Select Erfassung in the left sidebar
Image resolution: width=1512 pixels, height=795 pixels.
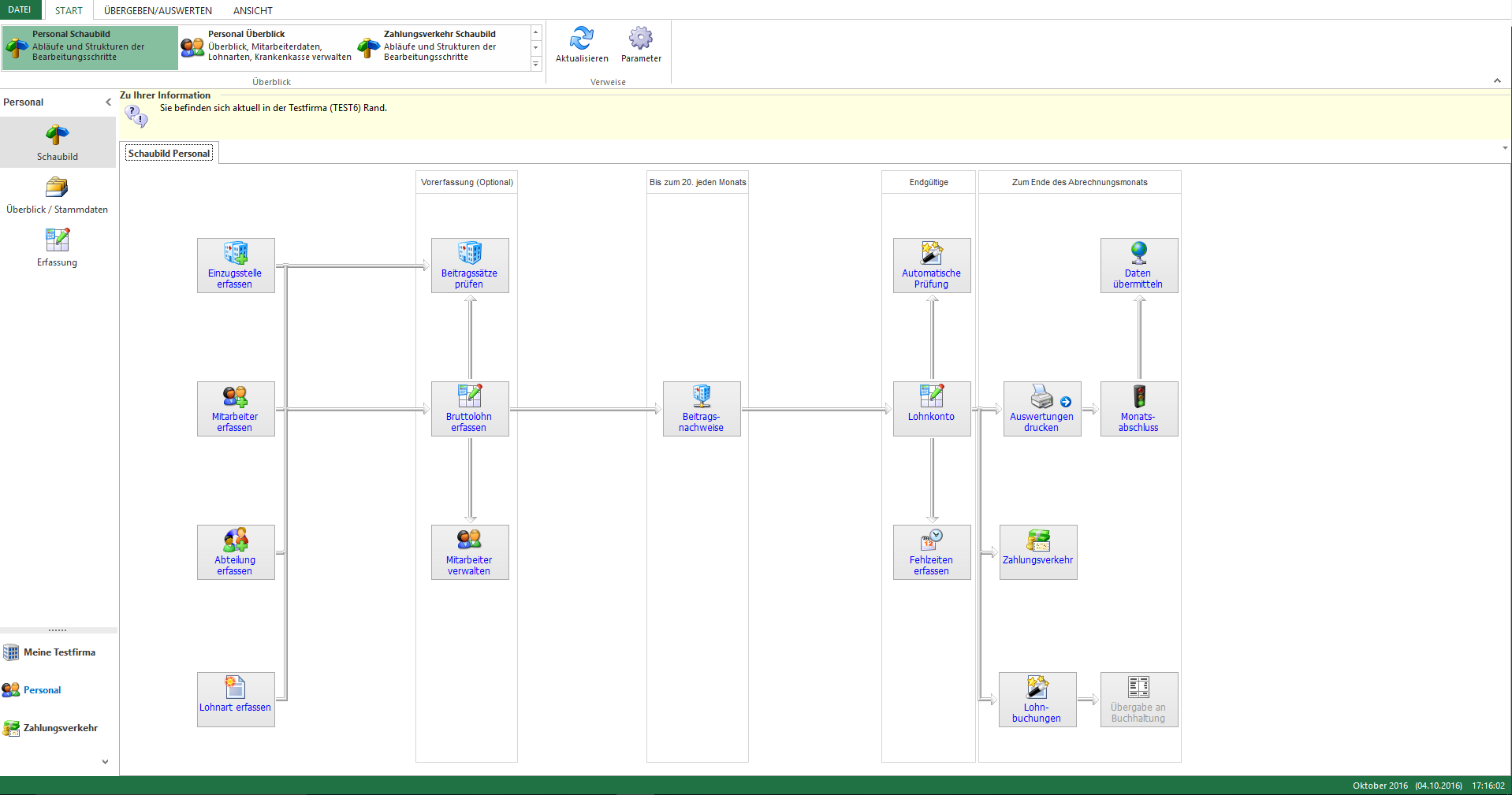click(57, 247)
